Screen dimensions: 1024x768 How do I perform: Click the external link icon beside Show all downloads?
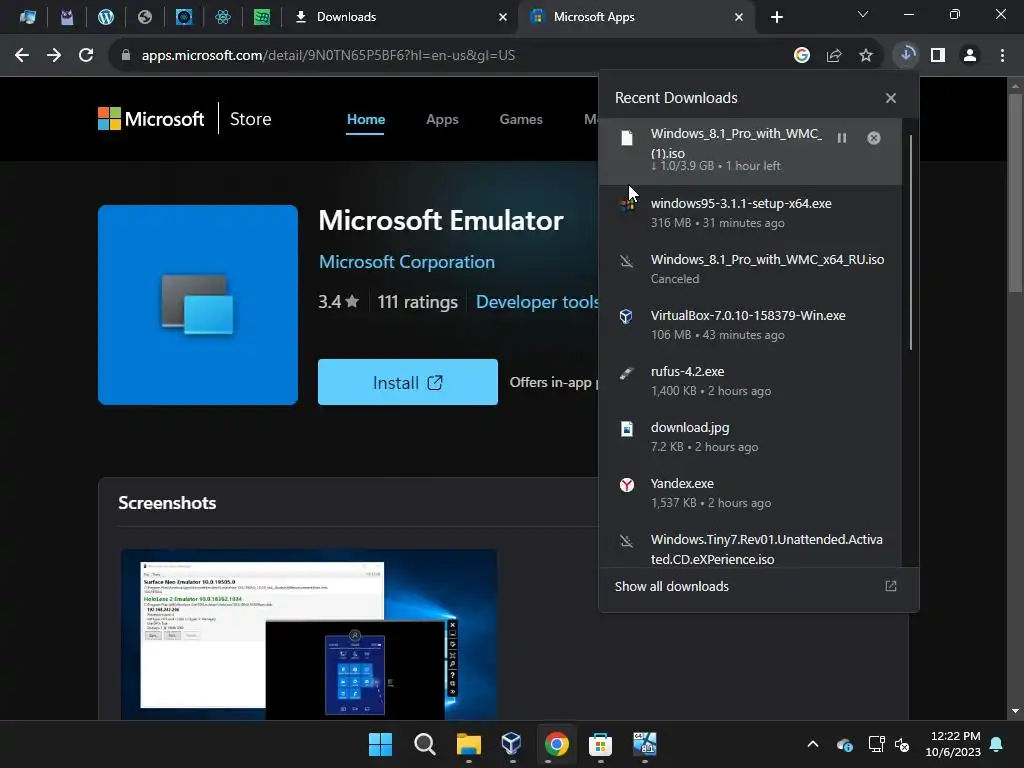pos(891,586)
